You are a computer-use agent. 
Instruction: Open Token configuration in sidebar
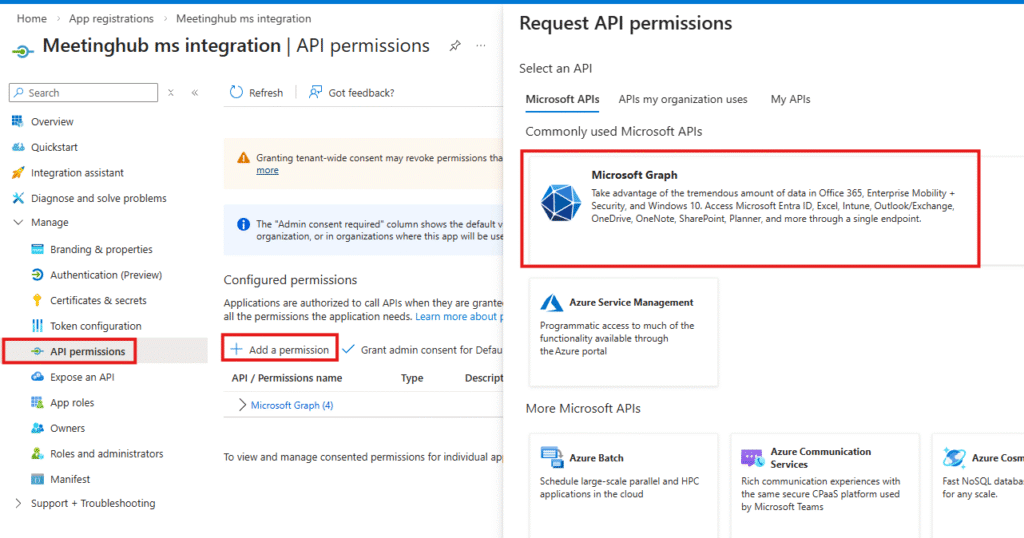[95, 326]
